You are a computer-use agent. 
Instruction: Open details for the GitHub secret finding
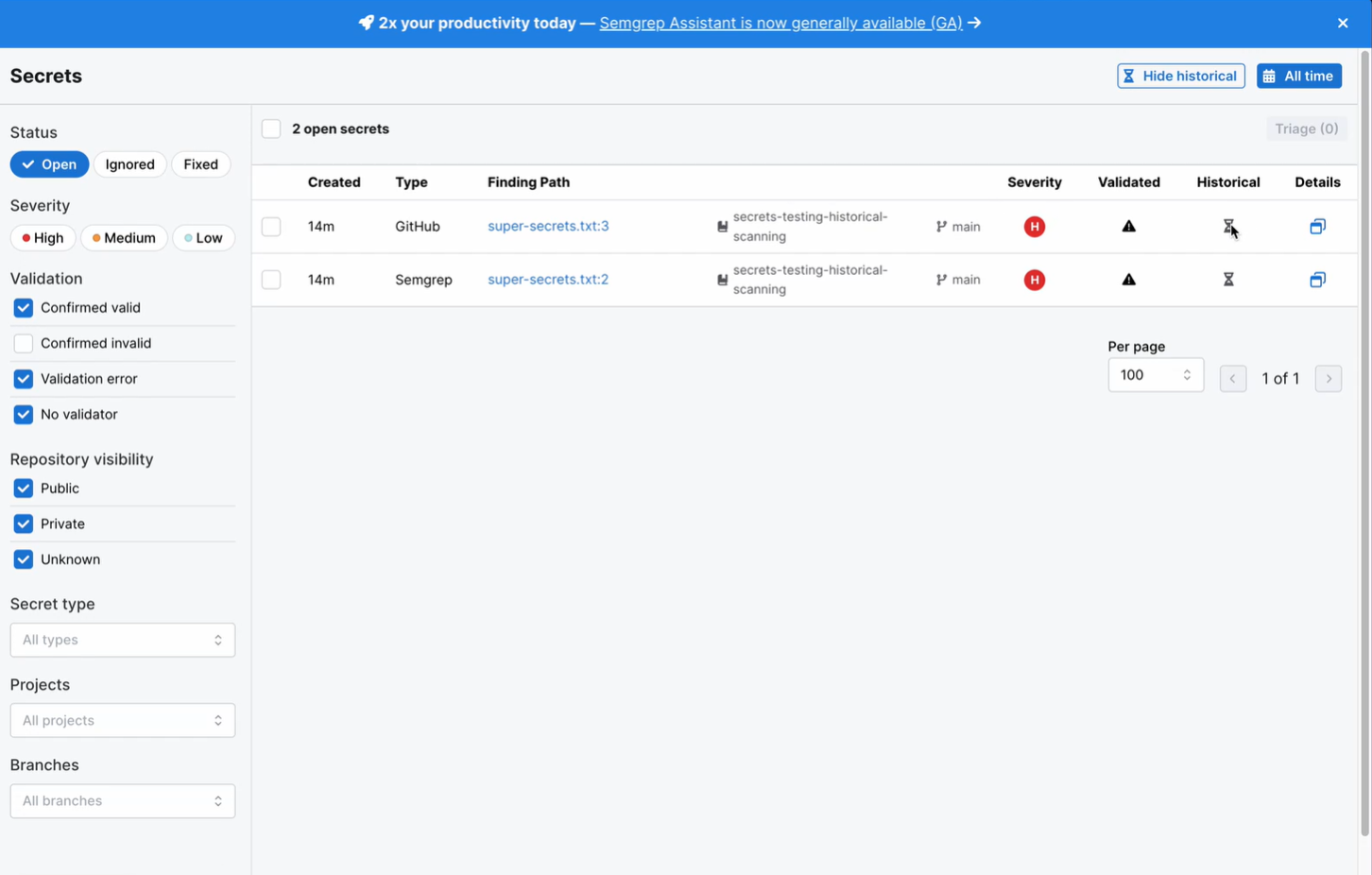tap(1317, 227)
